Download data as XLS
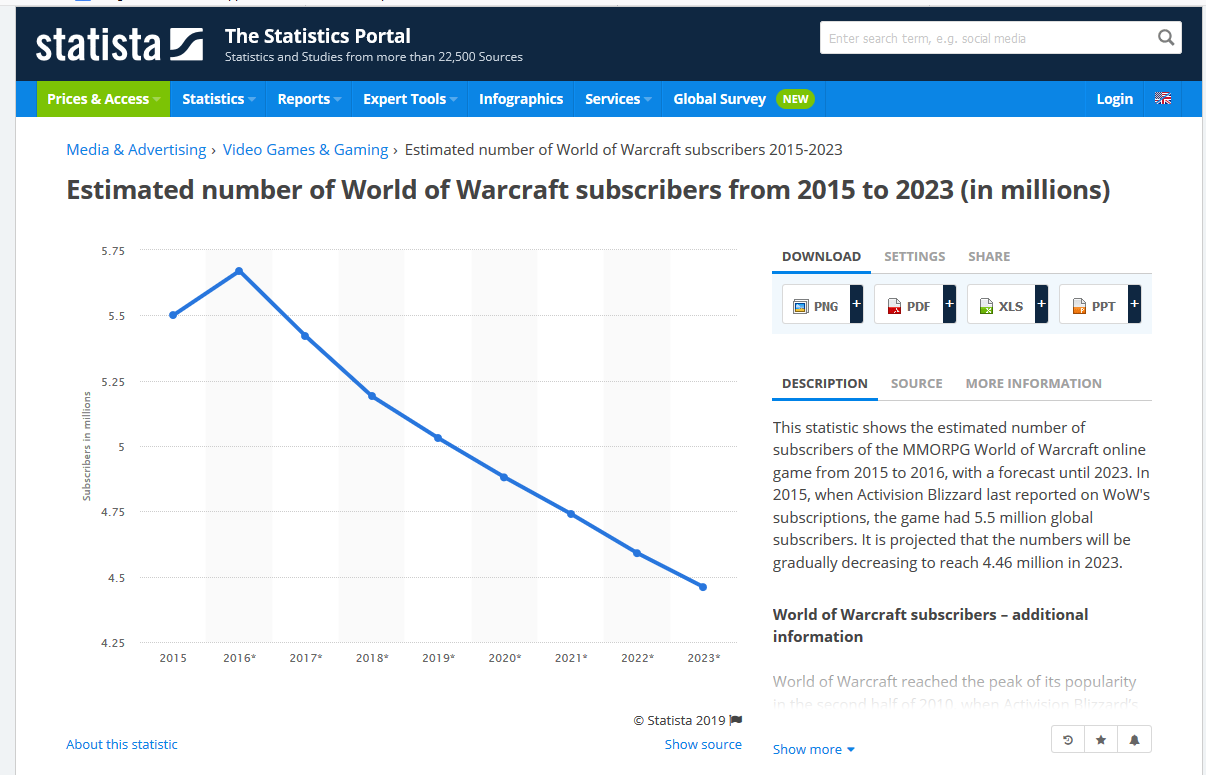Screen dimensions: 1206x775 (1001, 305)
